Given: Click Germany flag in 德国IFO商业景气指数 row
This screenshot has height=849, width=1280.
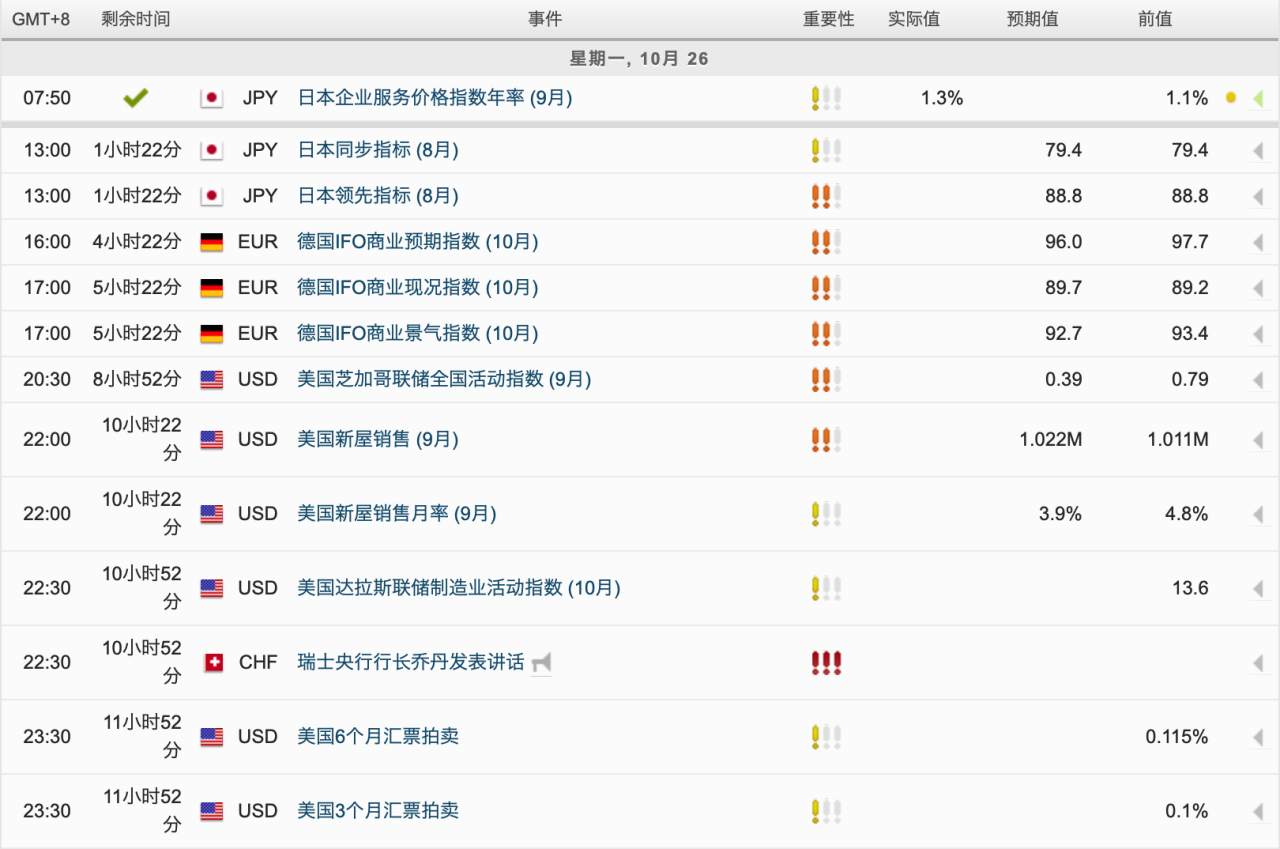Looking at the screenshot, I should [x=211, y=333].
